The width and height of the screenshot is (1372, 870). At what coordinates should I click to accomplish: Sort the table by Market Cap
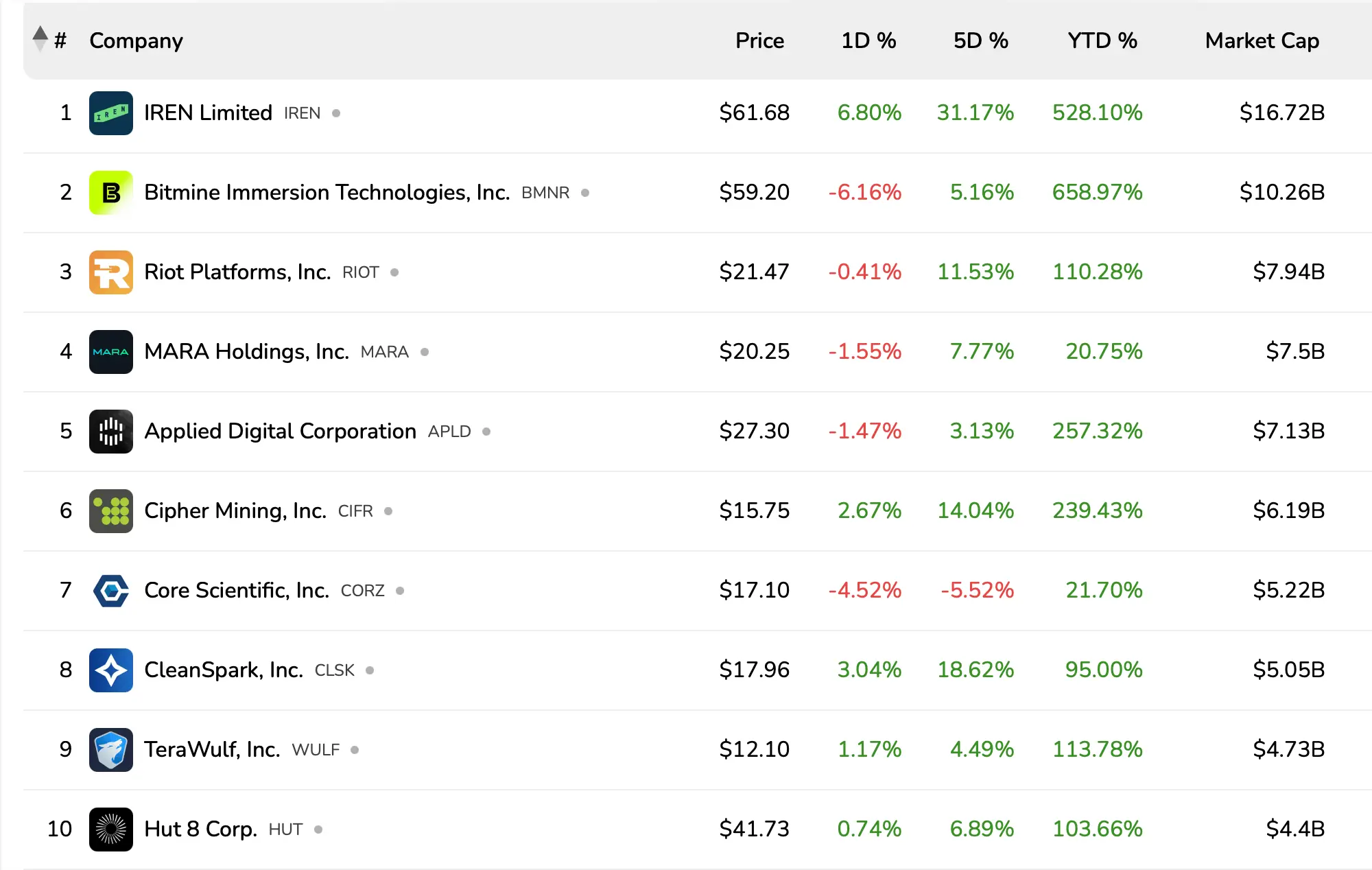[x=1262, y=41]
